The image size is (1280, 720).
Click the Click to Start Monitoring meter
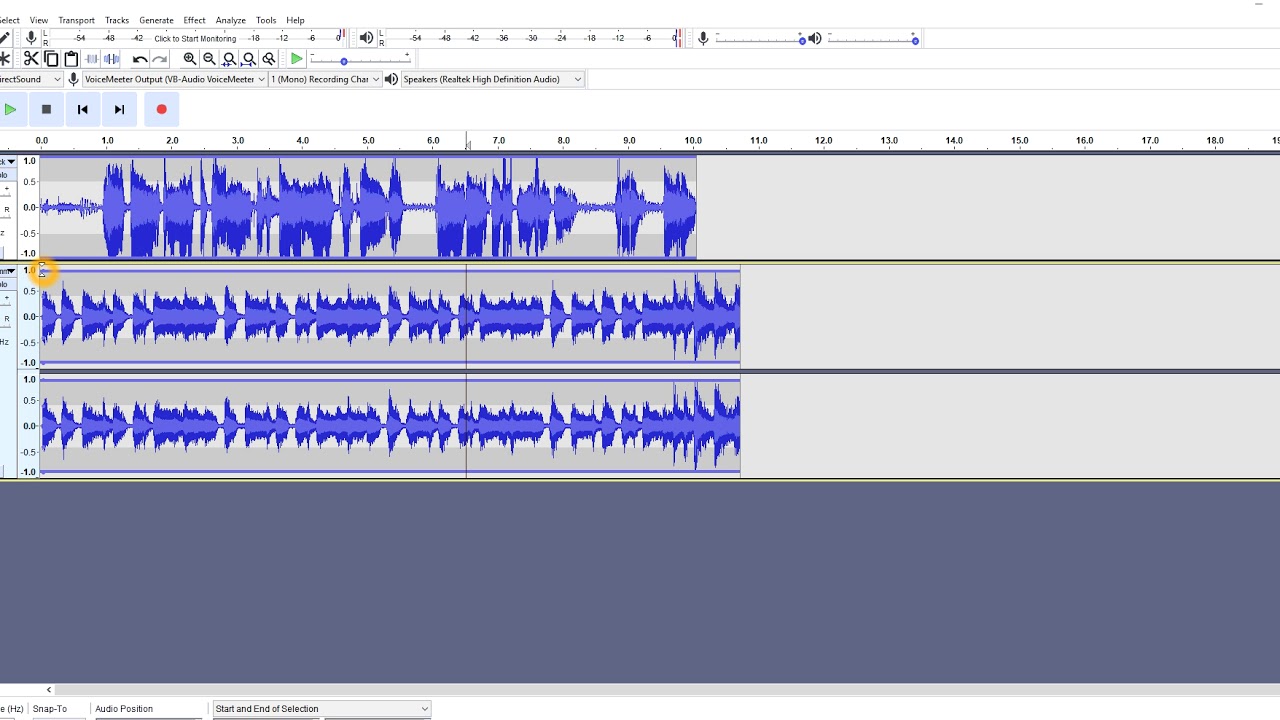(195, 38)
